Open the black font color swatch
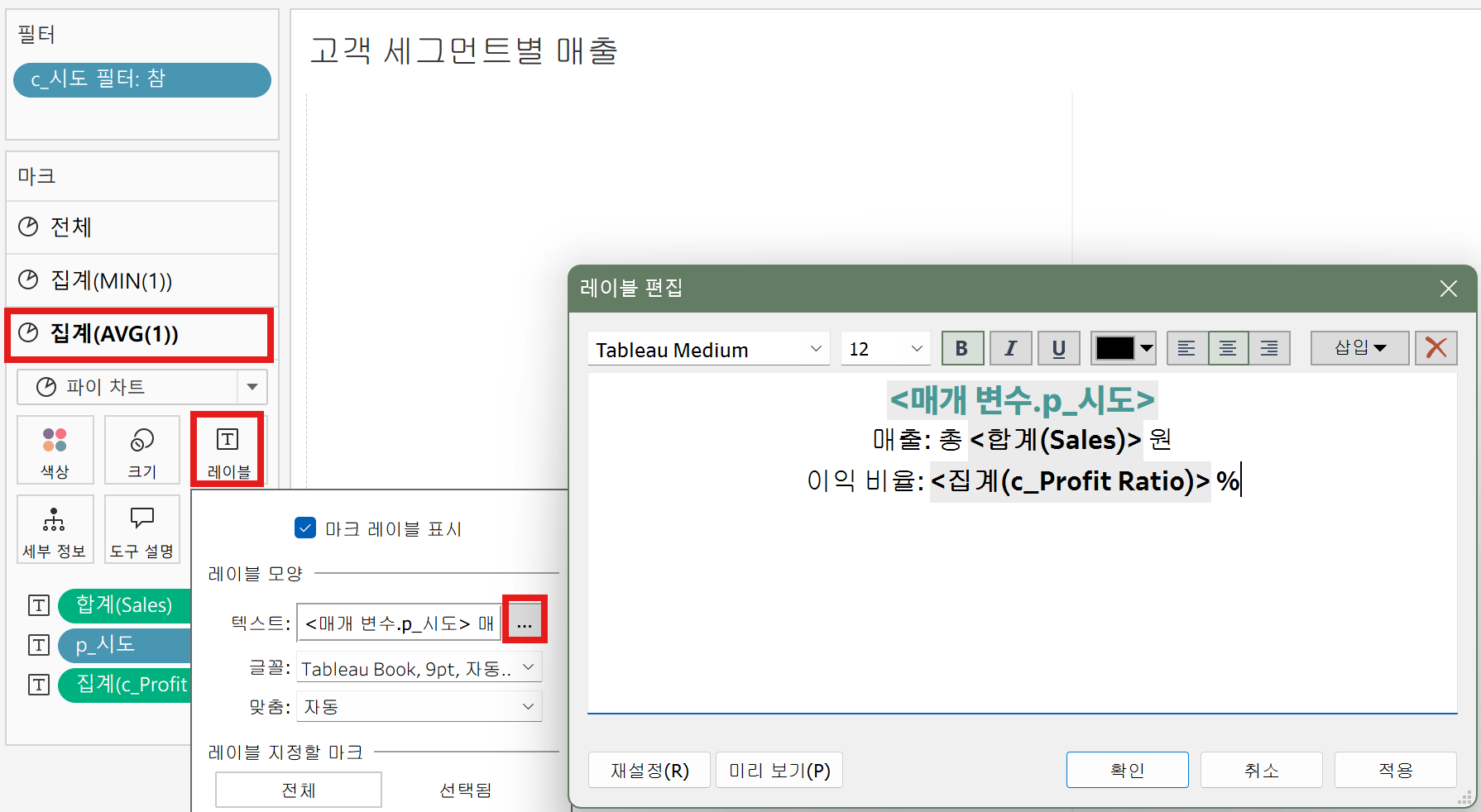This screenshot has height=812, width=1481. point(1123,348)
